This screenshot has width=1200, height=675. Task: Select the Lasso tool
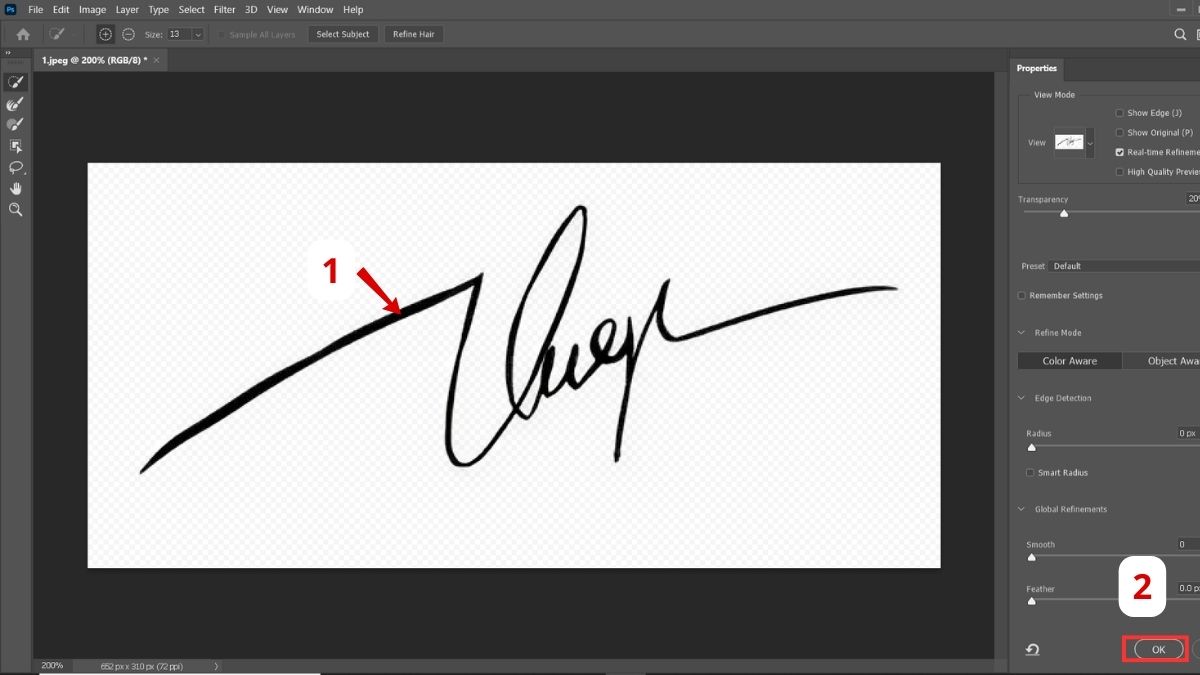(x=14, y=167)
